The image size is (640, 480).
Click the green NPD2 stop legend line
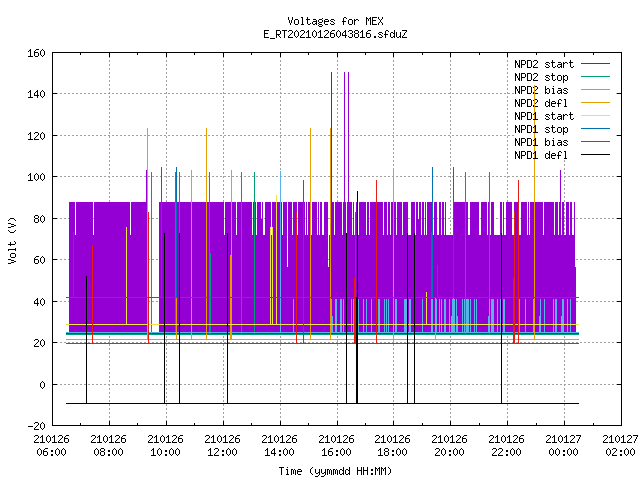coord(595,77)
